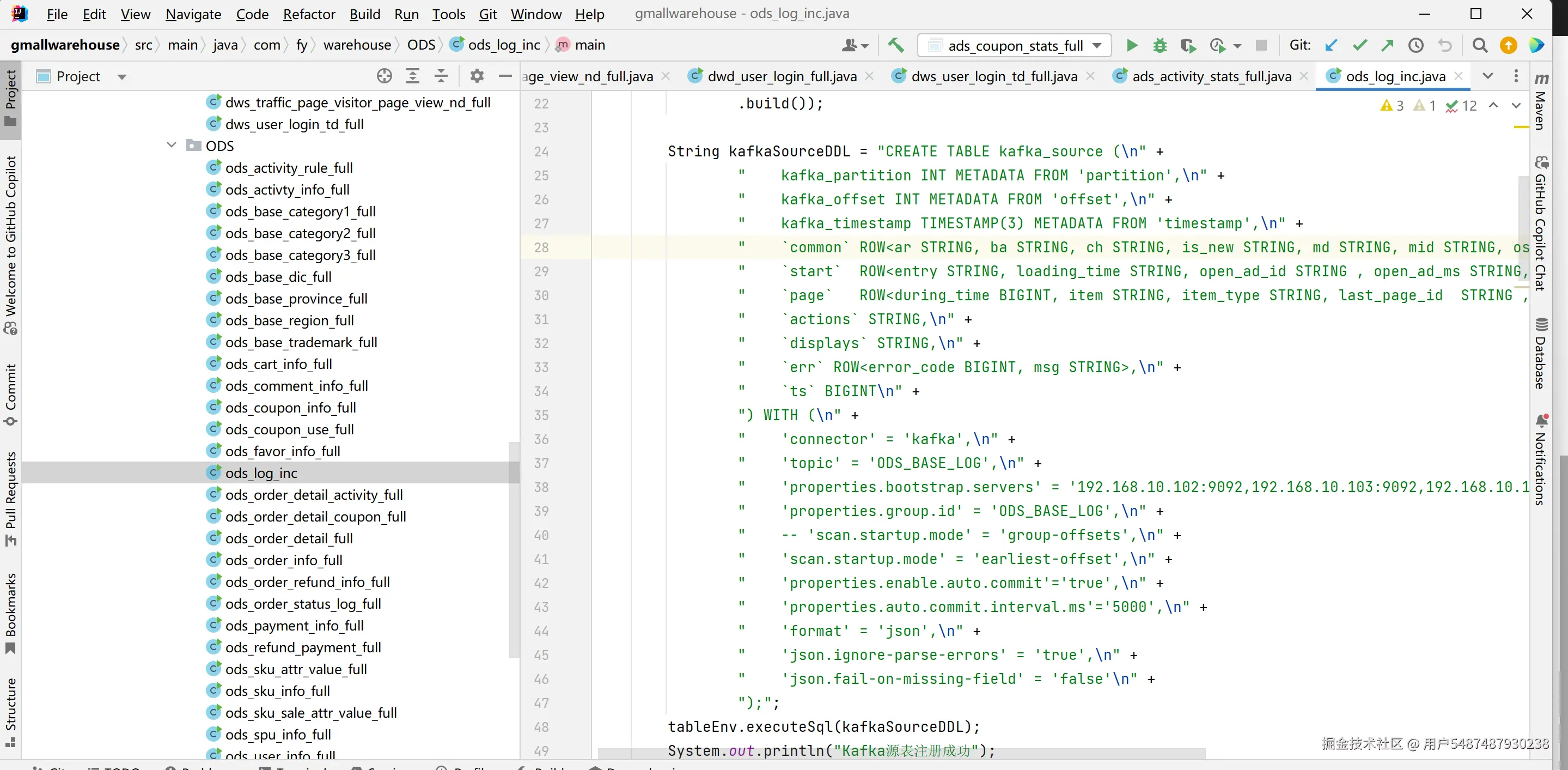
Task: Click the green Run button
Action: [x=1132, y=45]
